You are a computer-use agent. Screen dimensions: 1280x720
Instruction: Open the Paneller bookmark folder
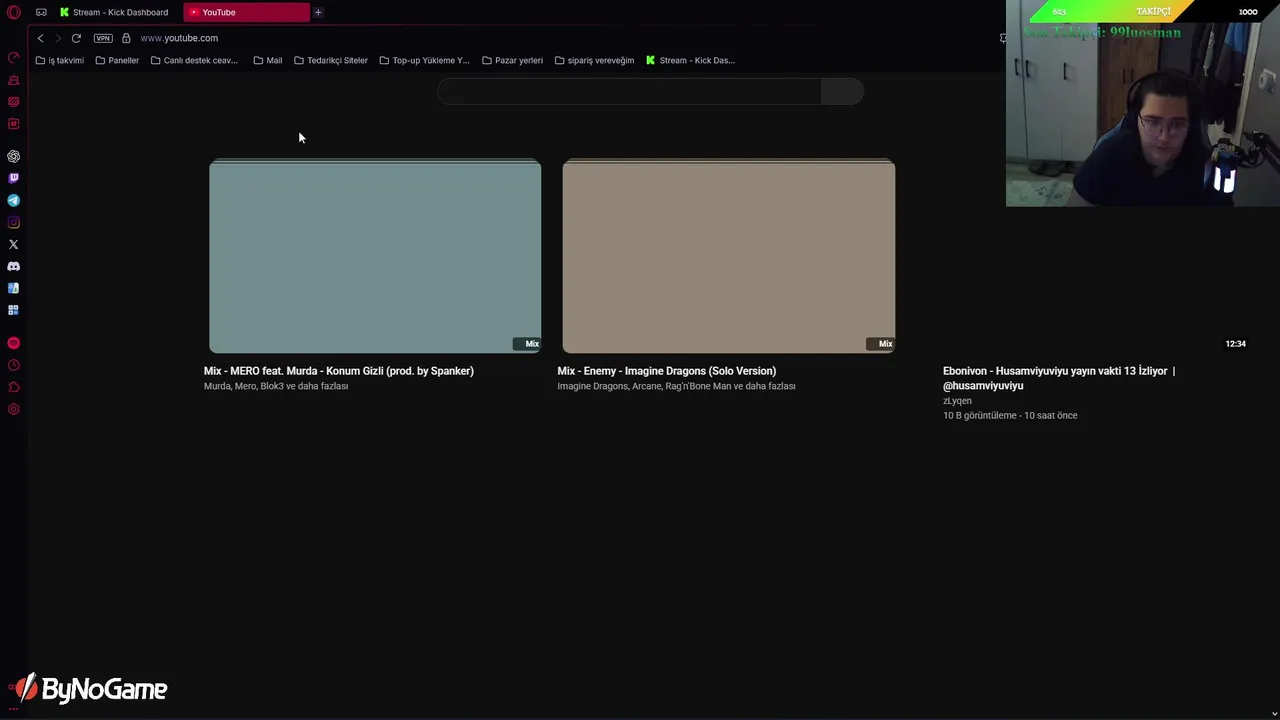117,60
